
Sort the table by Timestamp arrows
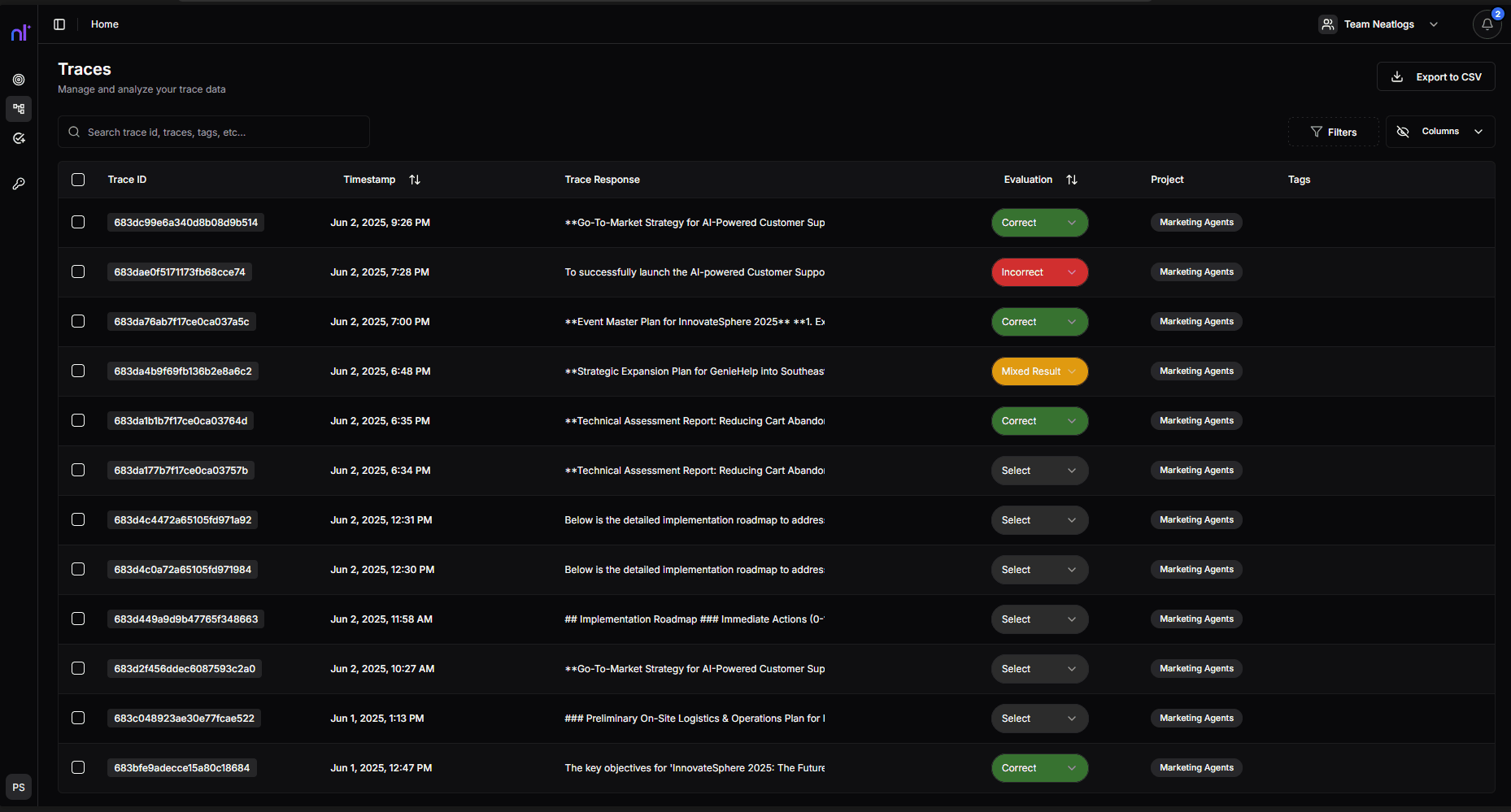click(x=414, y=179)
